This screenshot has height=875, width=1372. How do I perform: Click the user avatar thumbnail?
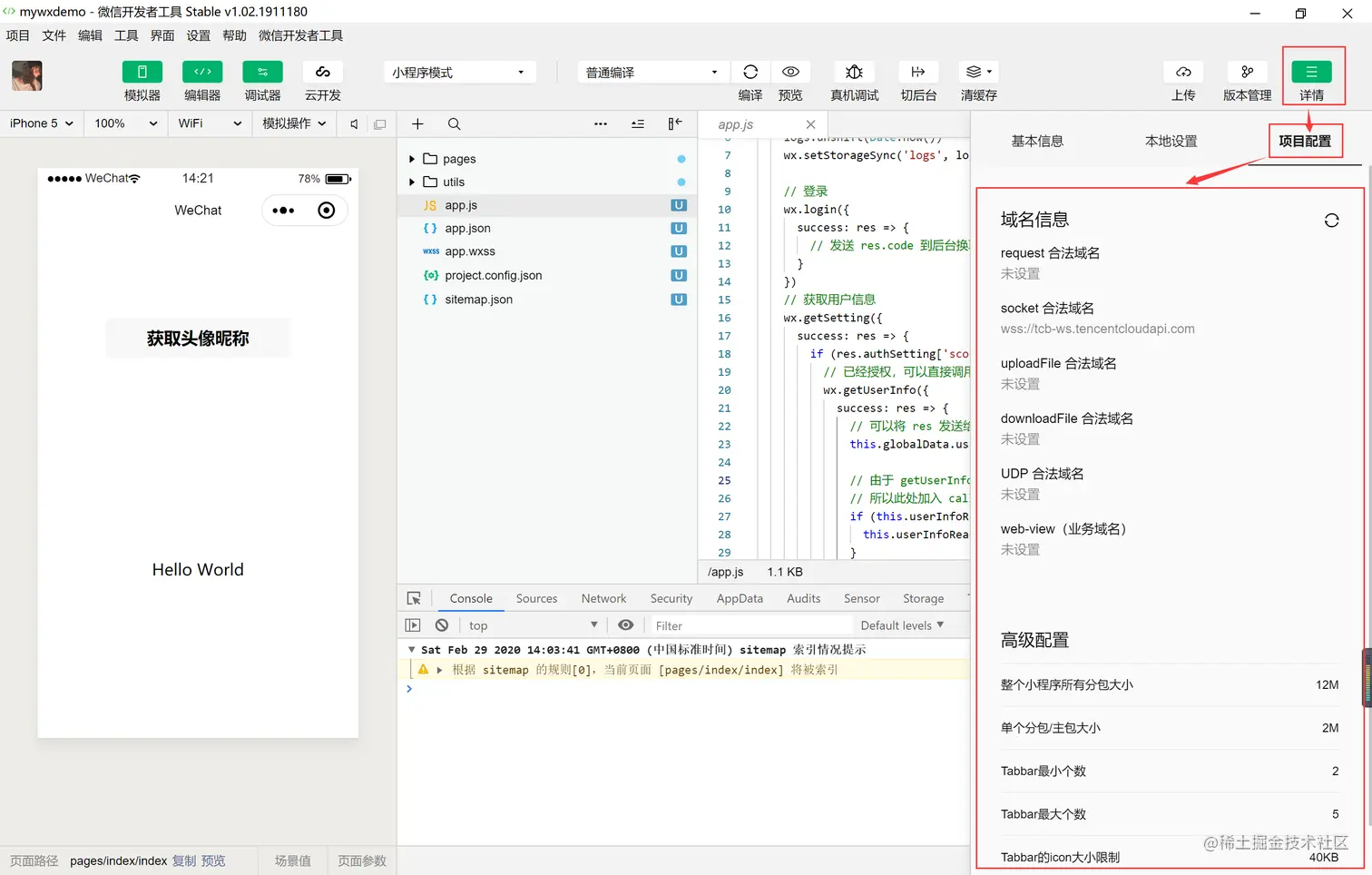tap(27, 75)
